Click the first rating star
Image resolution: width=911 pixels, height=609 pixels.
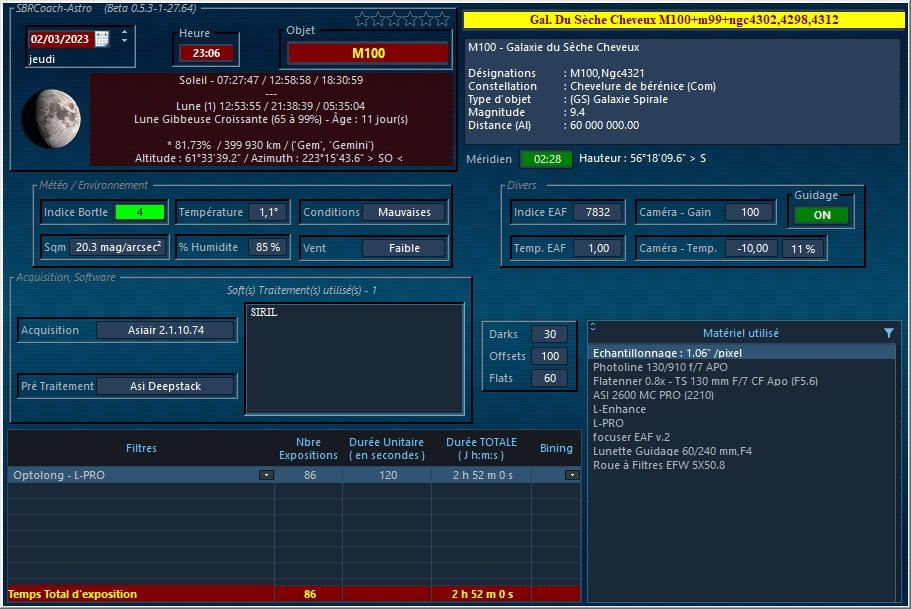point(362,19)
